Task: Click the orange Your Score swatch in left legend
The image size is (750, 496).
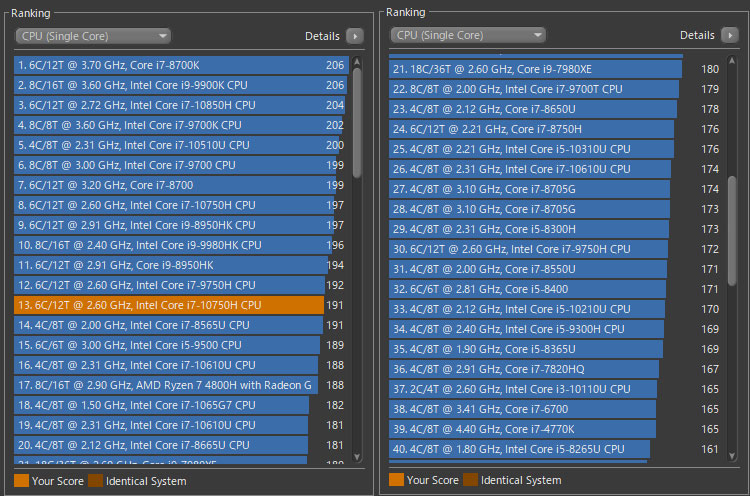Action: tap(21, 481)
